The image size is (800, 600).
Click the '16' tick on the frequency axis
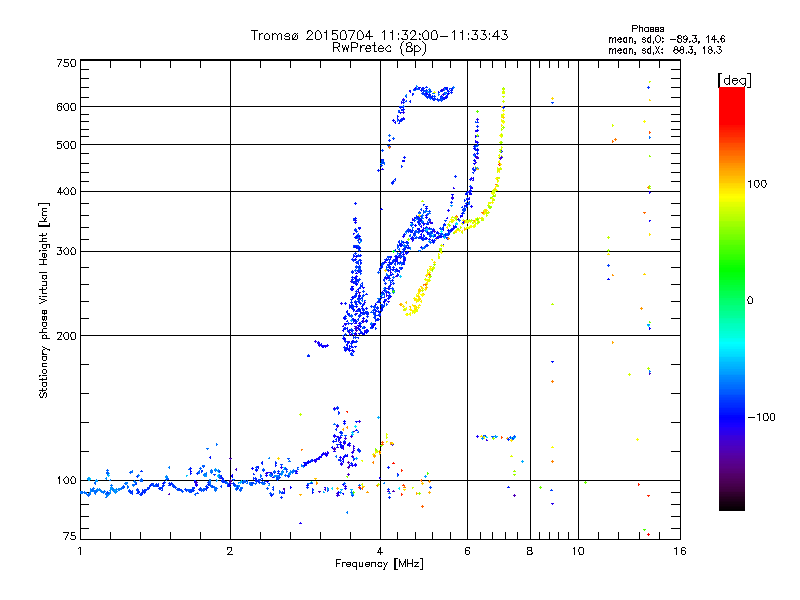pyautogui.click(x=678, y=551)
